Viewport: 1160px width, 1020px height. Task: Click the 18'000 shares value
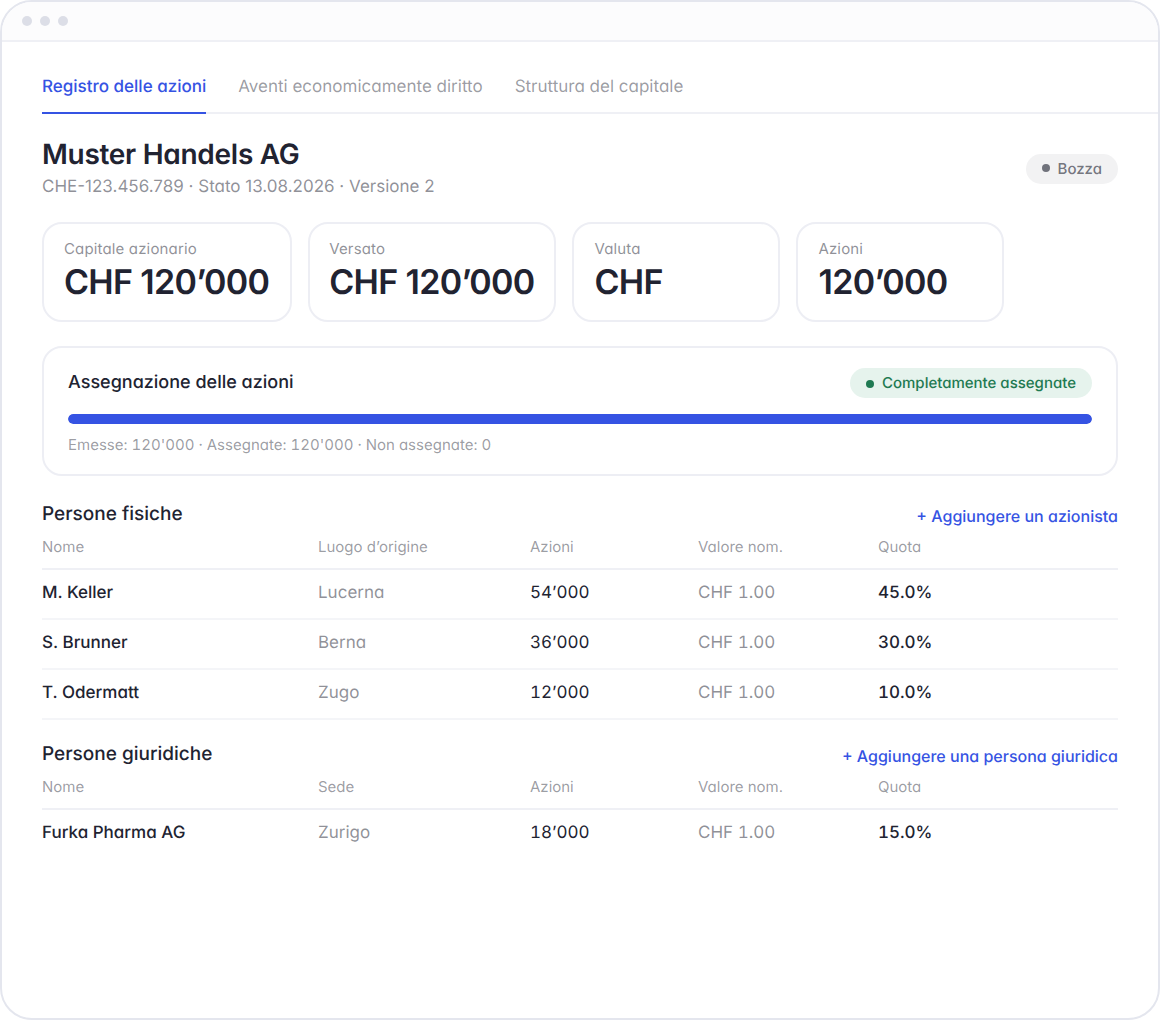[x=560, y=832]
